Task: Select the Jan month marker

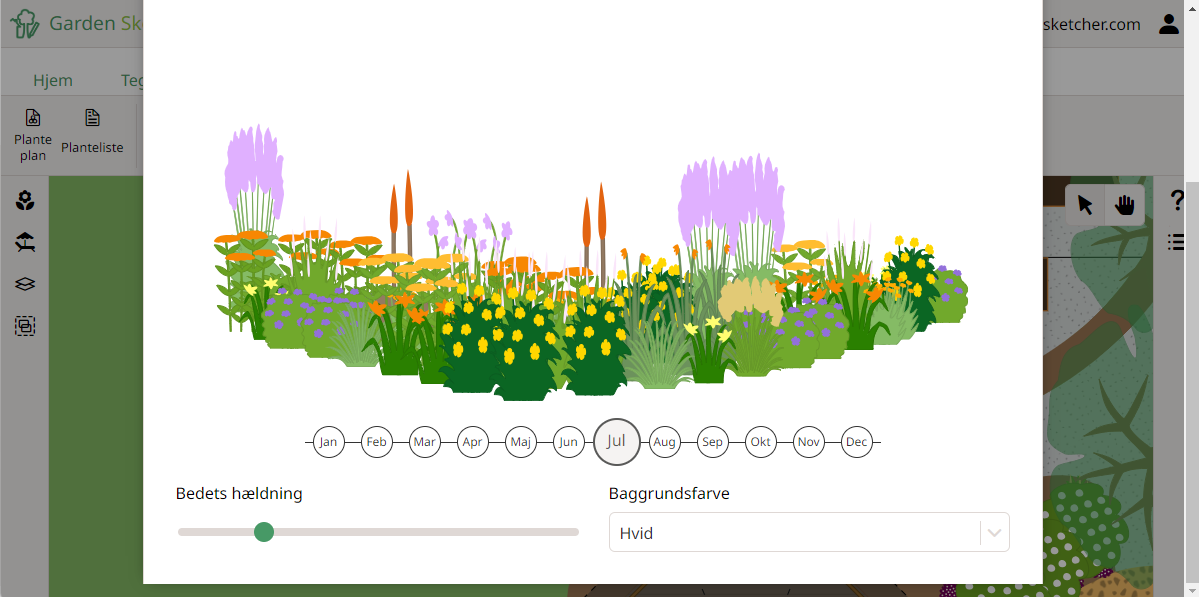Action: (x=329, y=441)
